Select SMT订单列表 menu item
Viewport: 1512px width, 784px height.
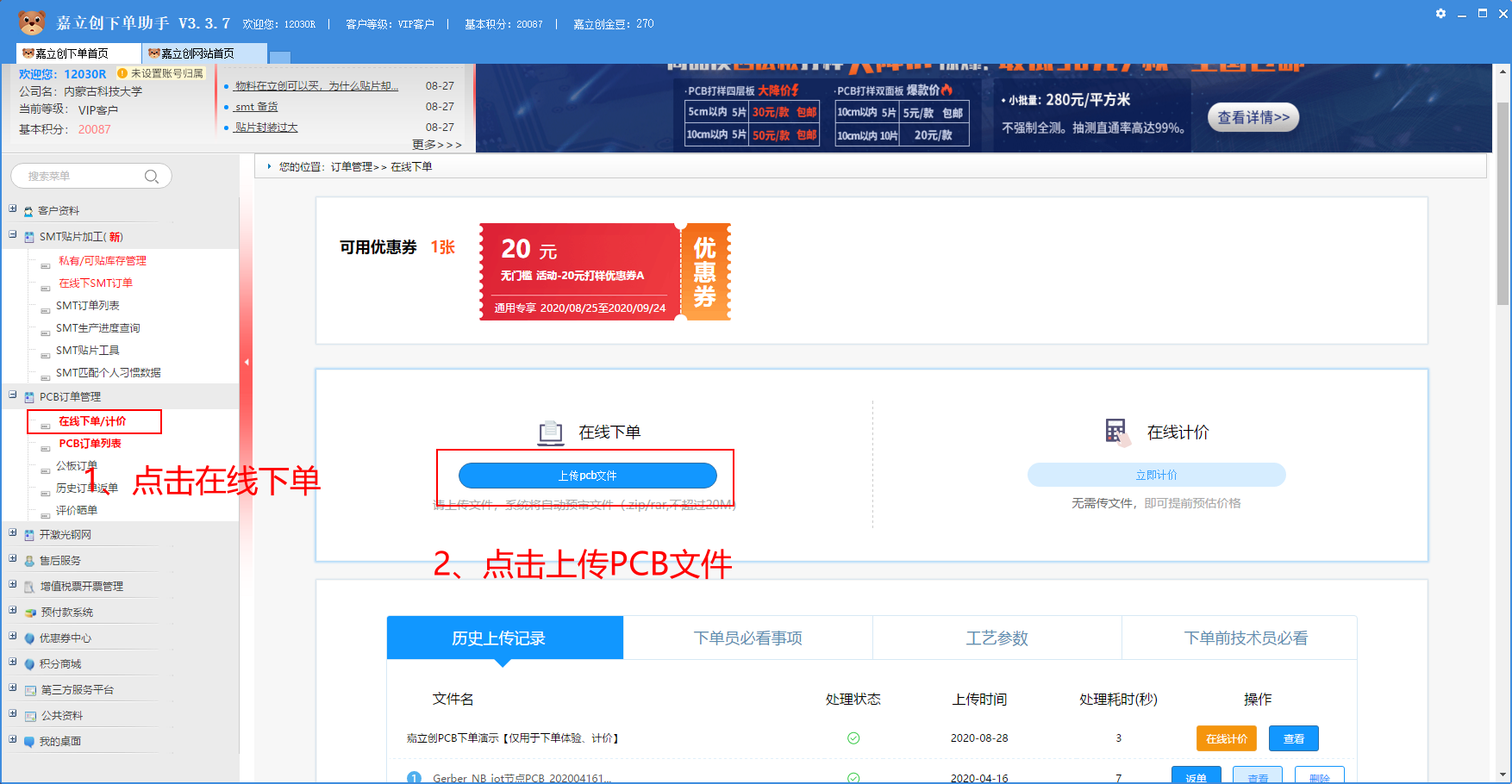tap(88, 306)
